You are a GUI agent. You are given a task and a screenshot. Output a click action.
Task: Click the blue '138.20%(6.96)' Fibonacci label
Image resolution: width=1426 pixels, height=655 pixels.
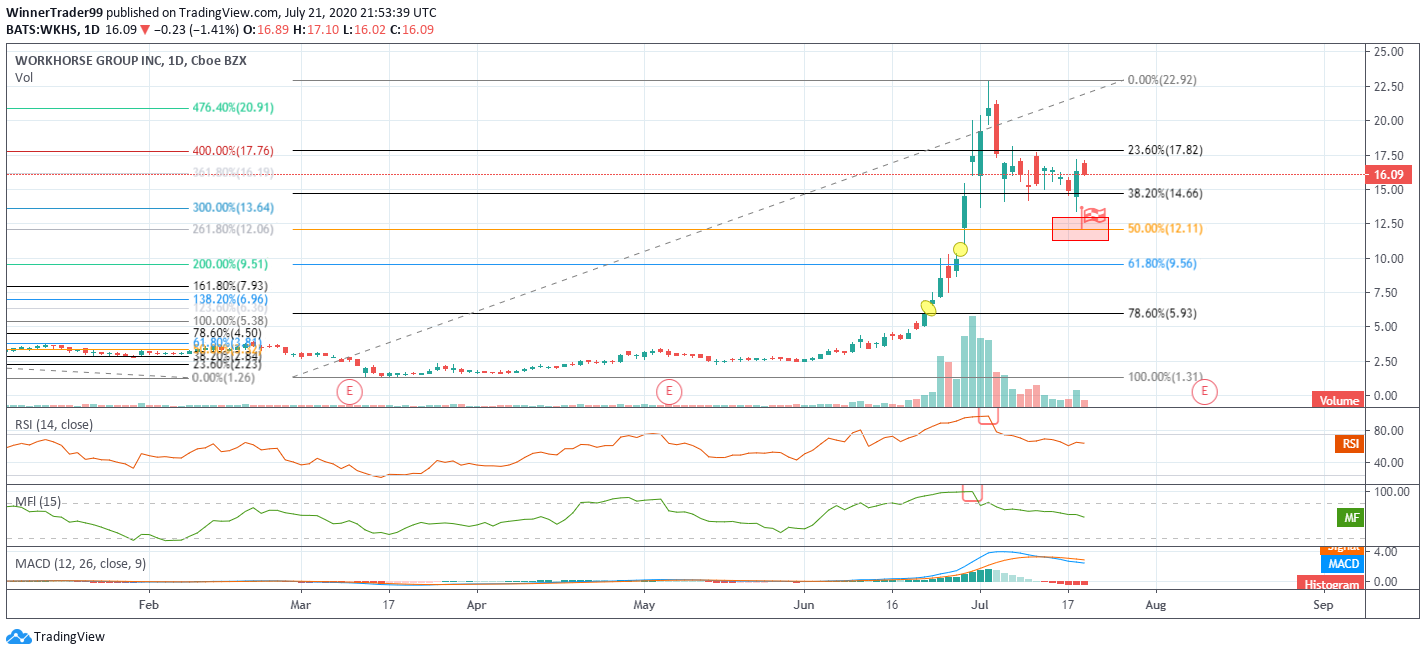pyautogui.click(x=230, y=299)
